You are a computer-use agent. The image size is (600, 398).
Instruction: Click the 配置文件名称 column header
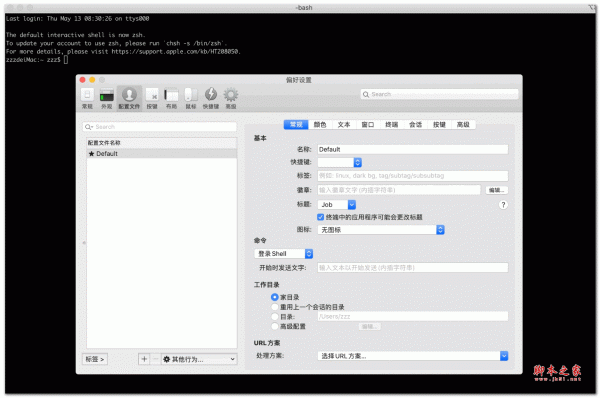(161, 143)
